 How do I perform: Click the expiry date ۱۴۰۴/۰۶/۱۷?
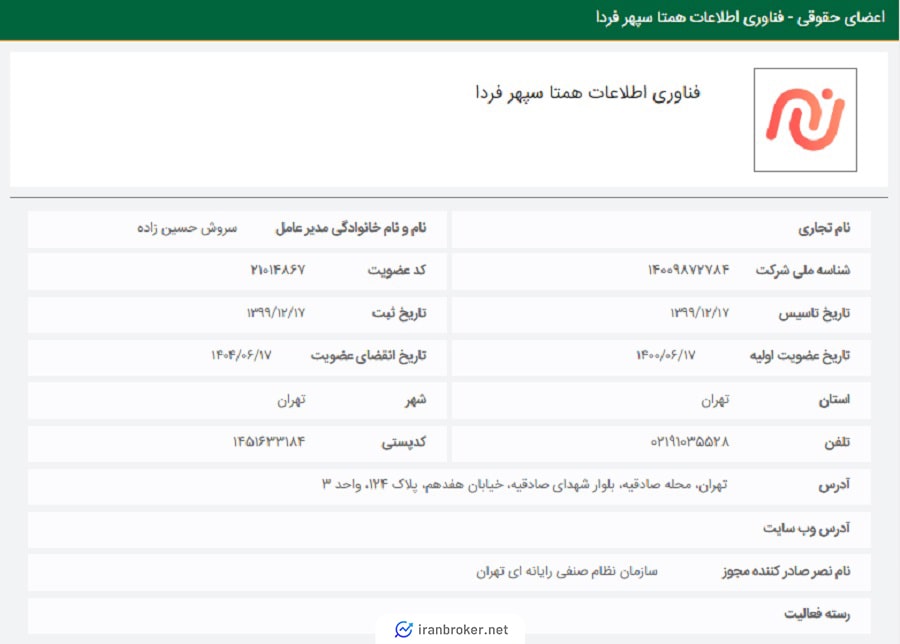[241, 355]
